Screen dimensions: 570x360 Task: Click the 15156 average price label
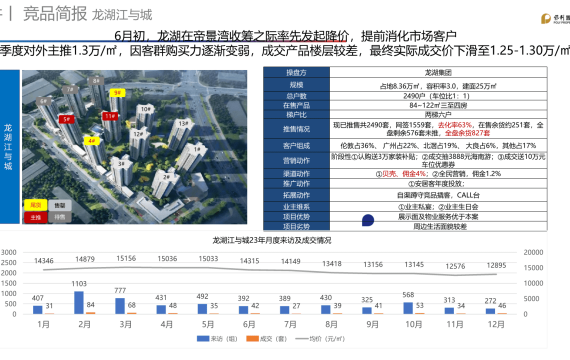(x=126, y=258)
